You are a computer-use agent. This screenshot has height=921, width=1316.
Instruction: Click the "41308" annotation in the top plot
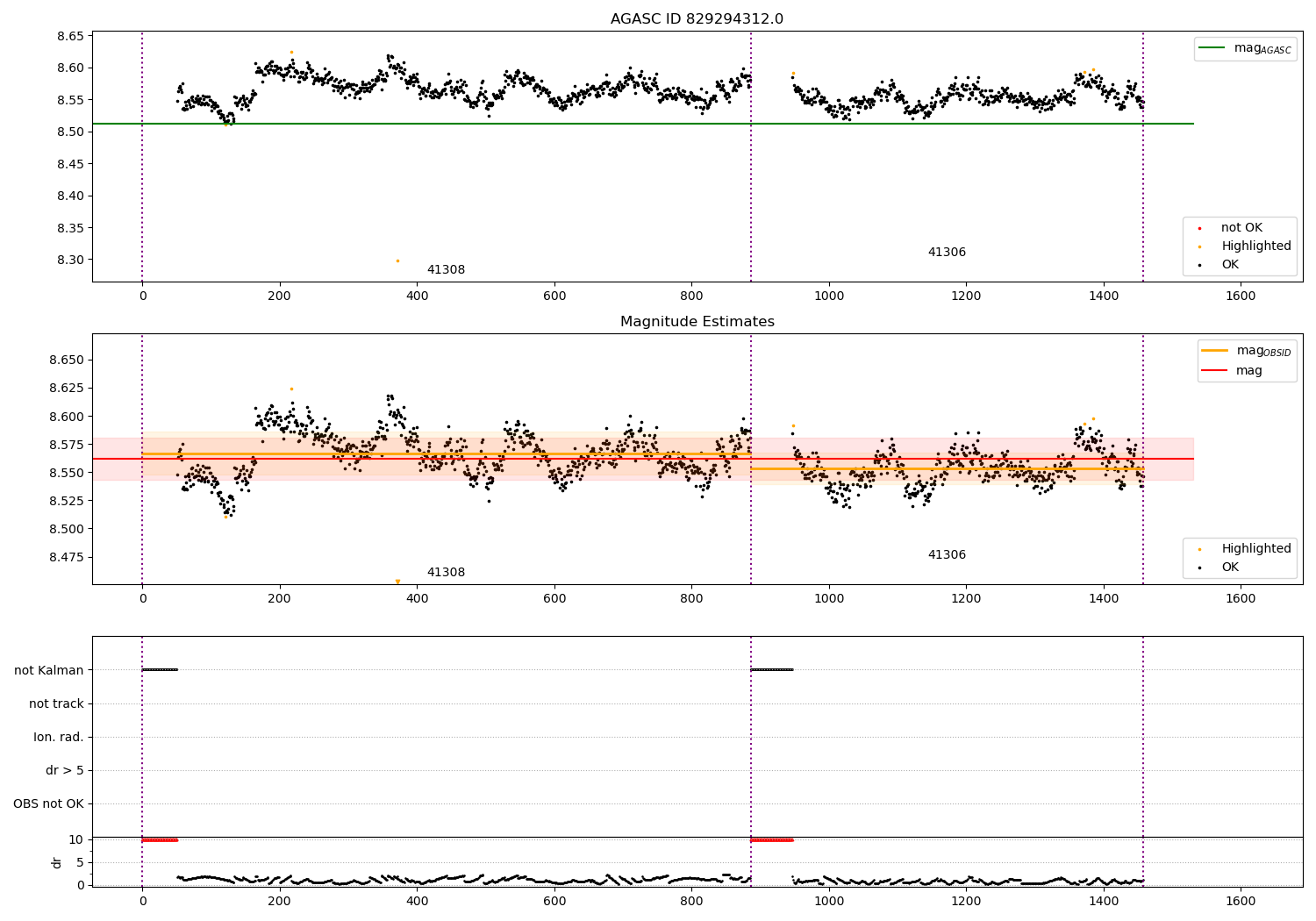tap(446, 270)
